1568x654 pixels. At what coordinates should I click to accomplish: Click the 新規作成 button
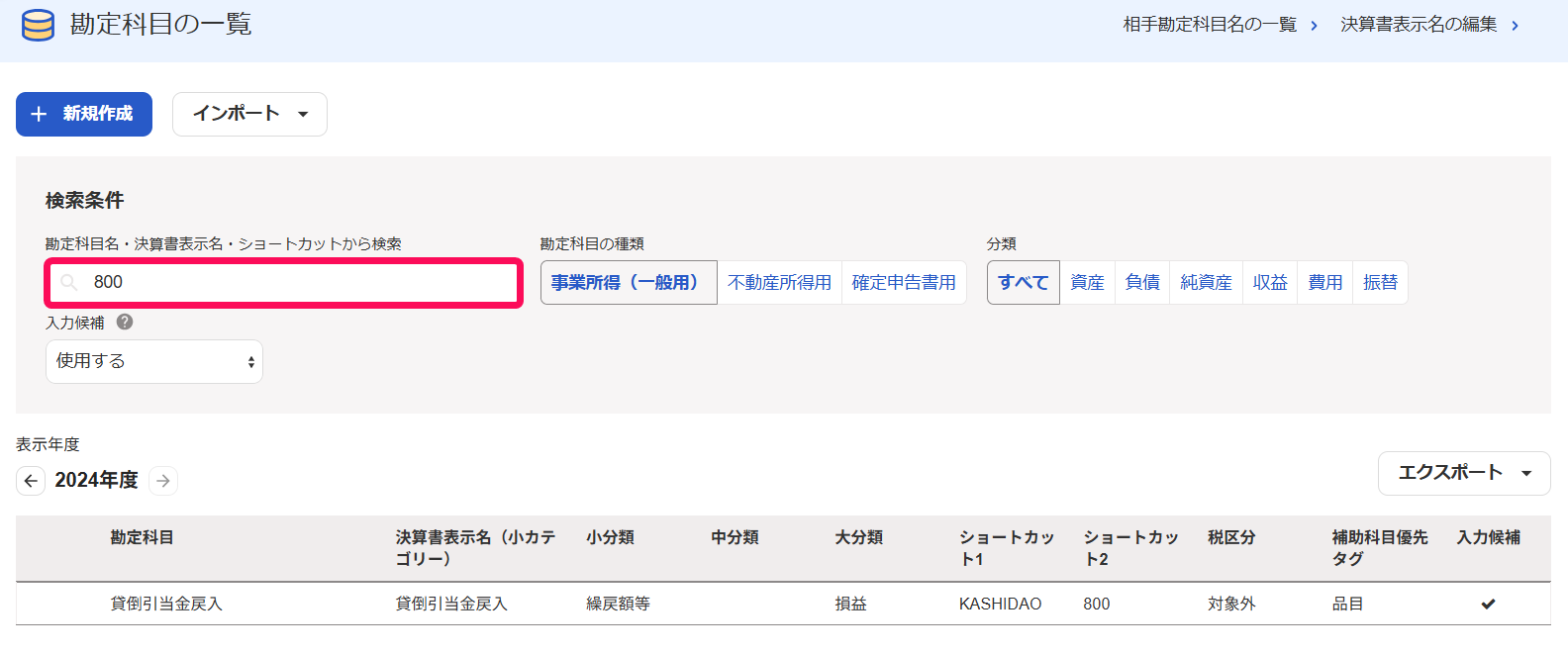coord(84,114)
